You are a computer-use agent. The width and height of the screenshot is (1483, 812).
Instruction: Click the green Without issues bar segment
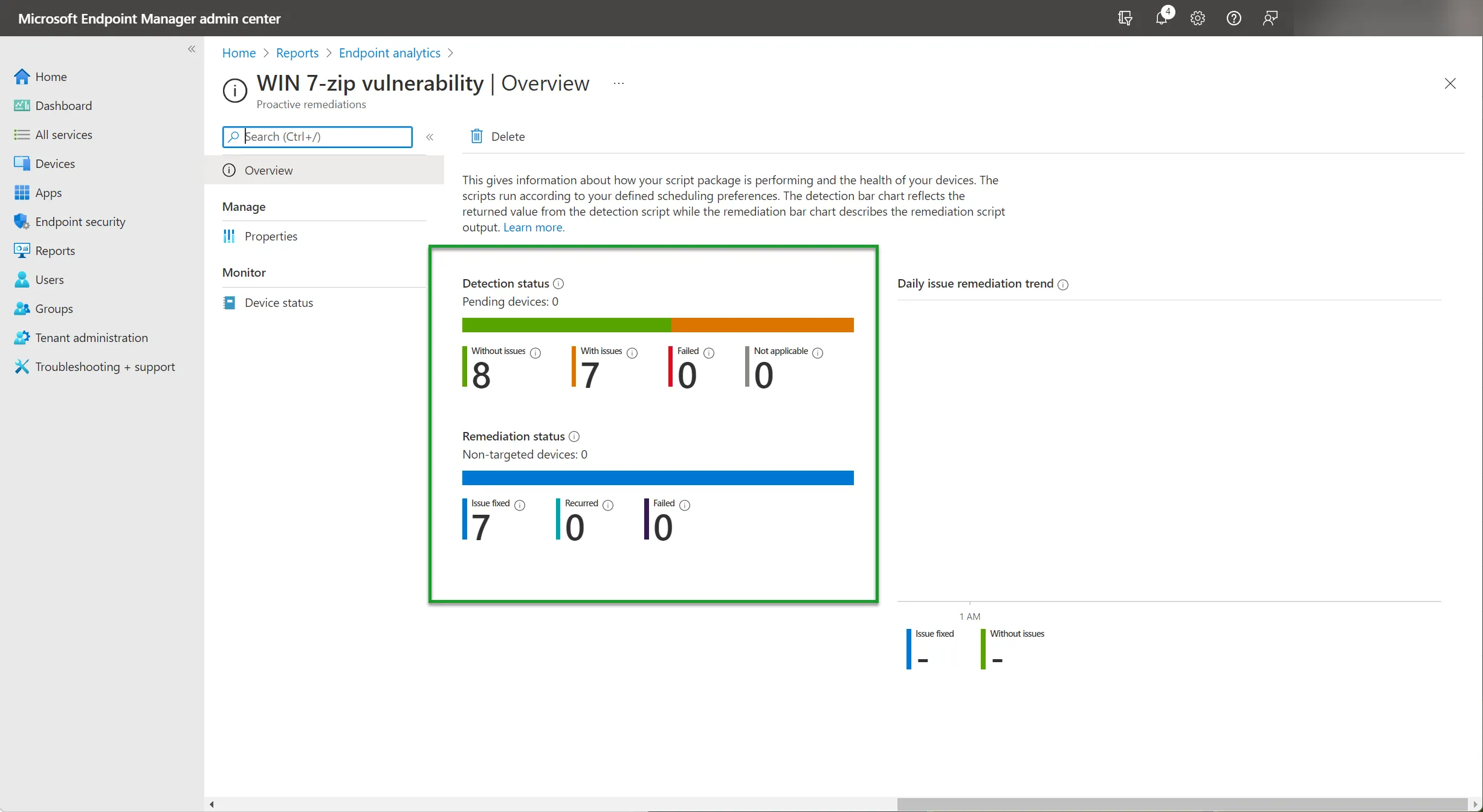566,325
